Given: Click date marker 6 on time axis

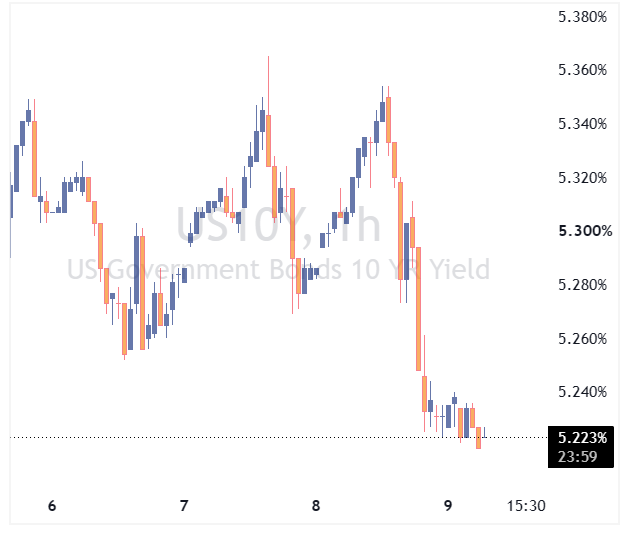Looking at the screenshot, I should (x=52, y=506).
